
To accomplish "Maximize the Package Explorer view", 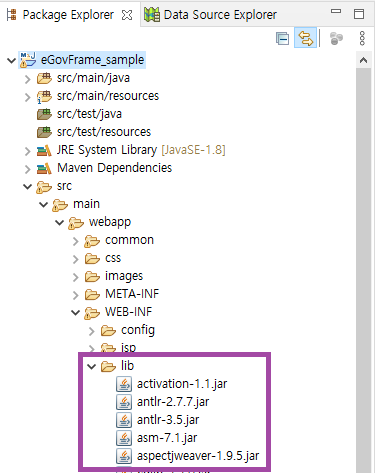I will click(x=359, y=14).
